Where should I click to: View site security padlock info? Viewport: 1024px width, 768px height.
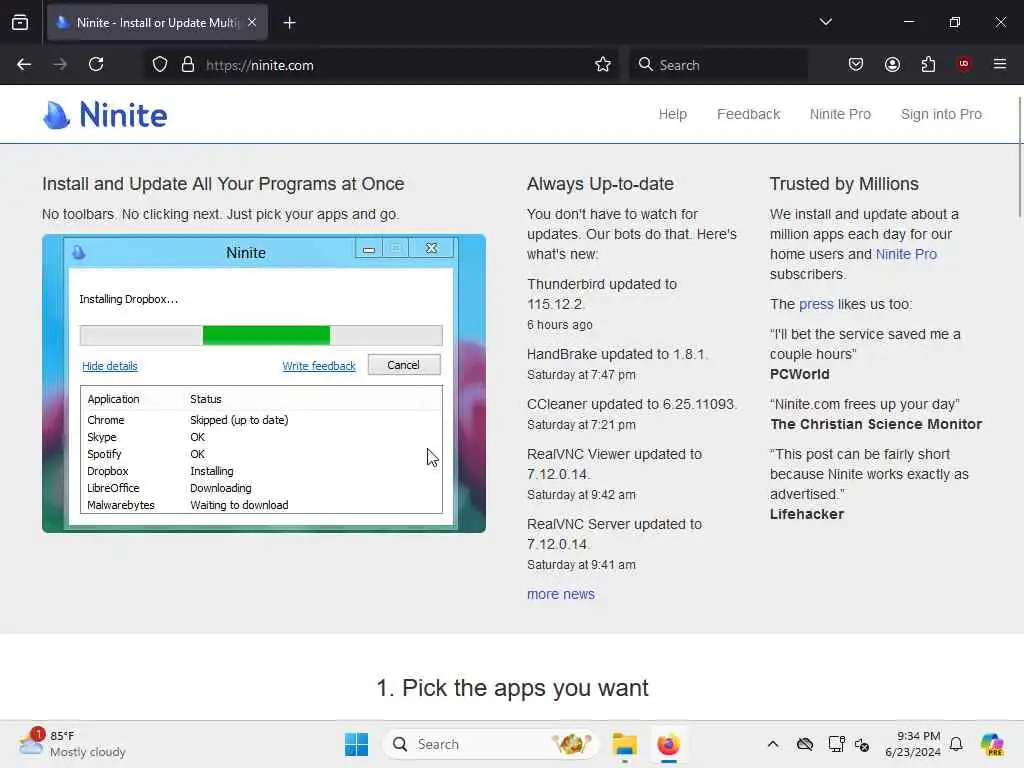188,65
